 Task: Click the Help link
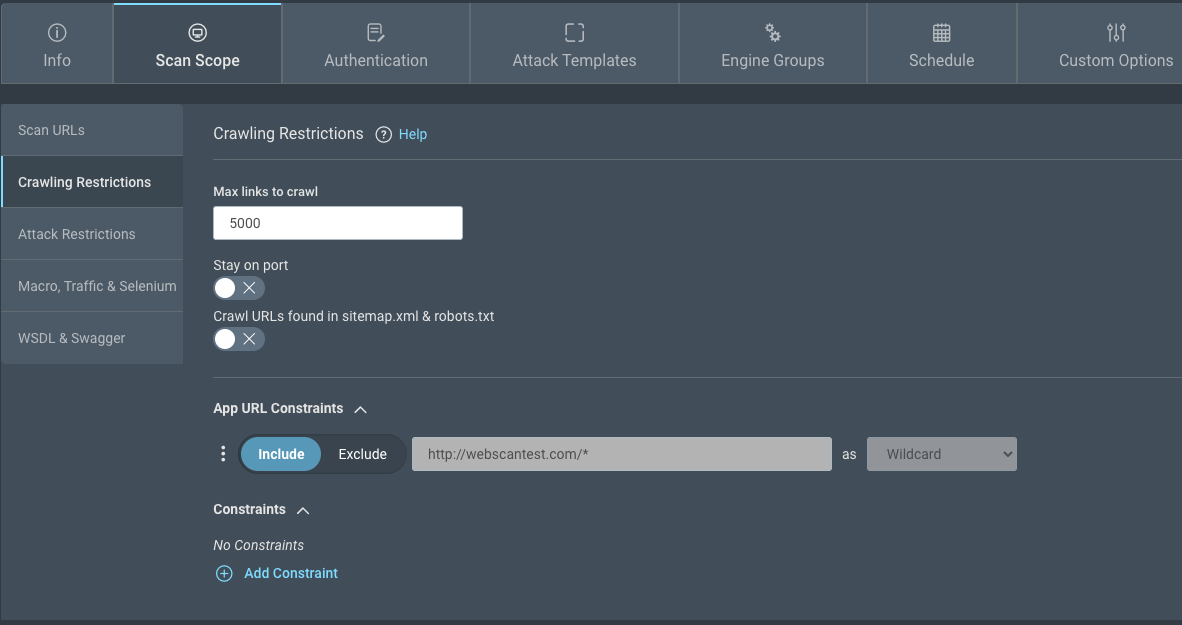(413, 135)
